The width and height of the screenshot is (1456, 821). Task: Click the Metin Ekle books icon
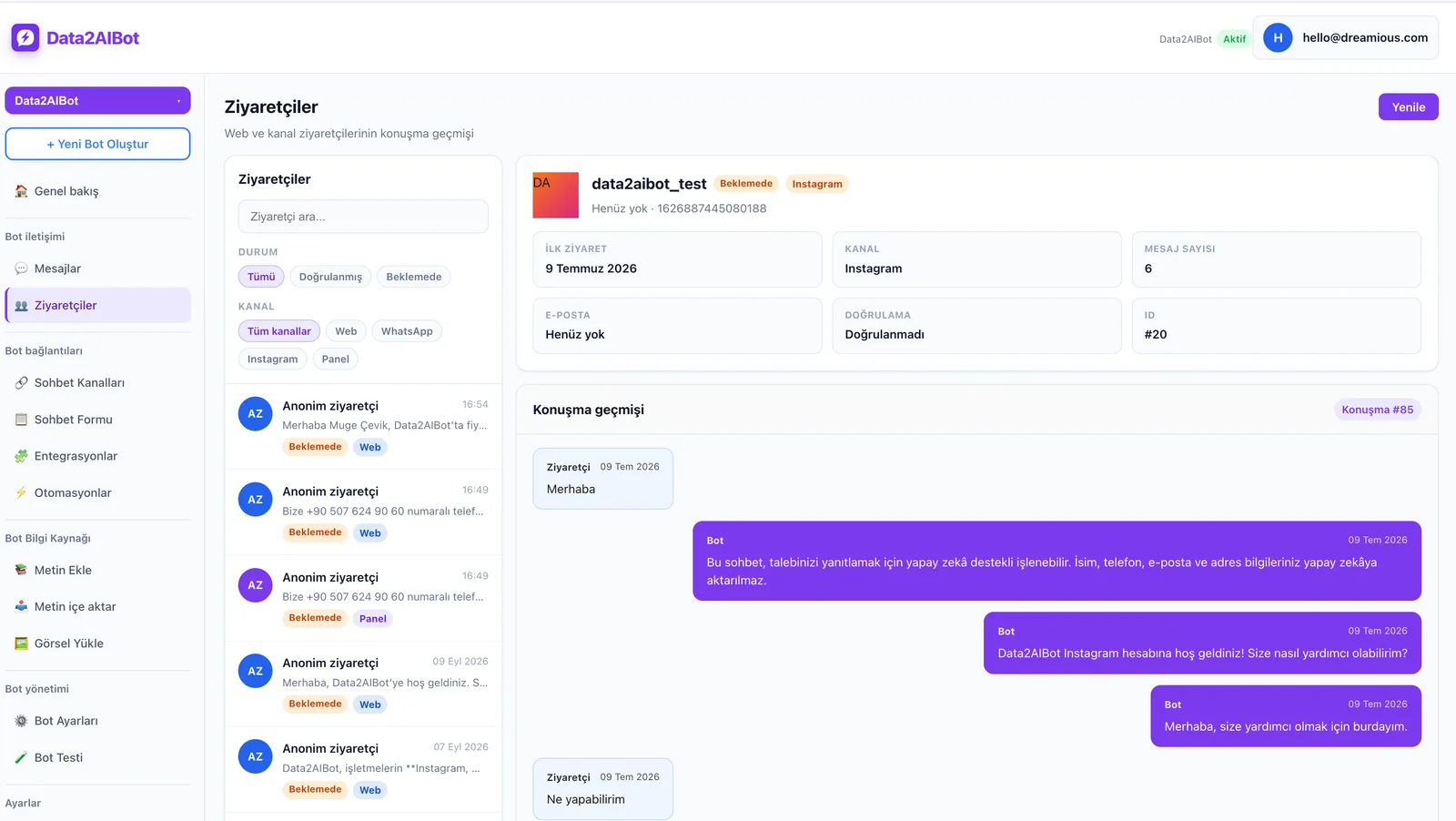pyautogui.click(x=21, y=570)
